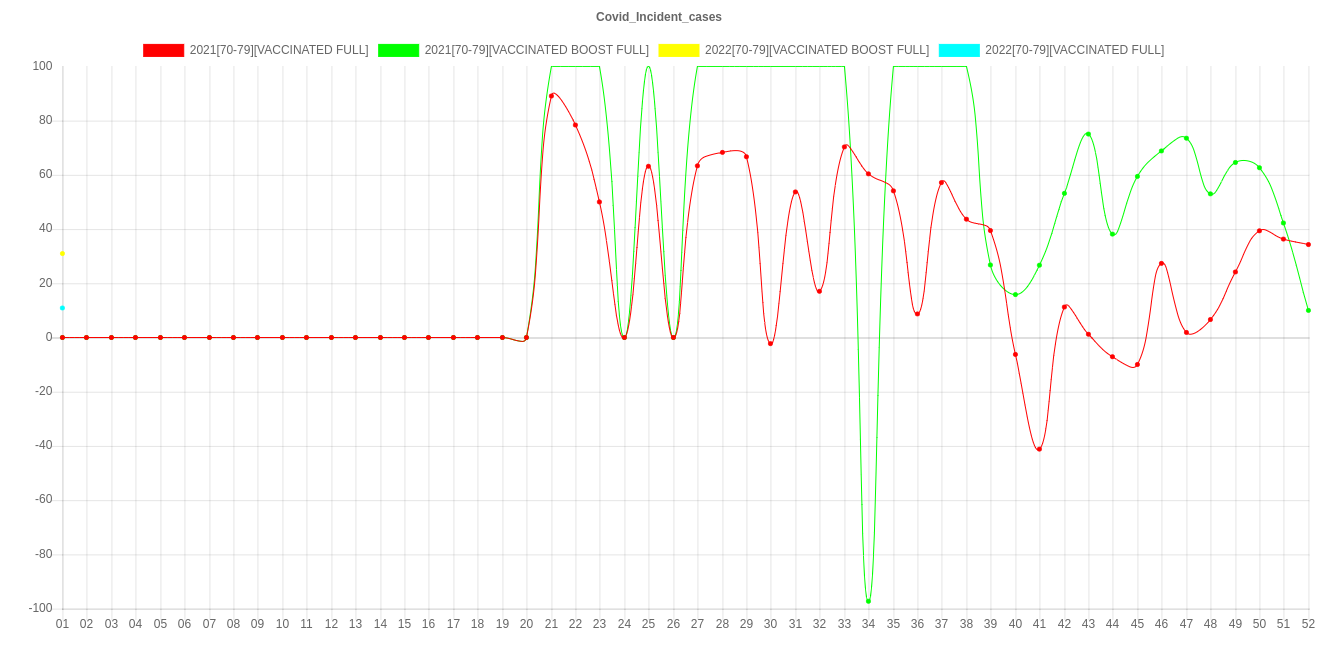Click the green data point at week 52

tap(1308, 311)
